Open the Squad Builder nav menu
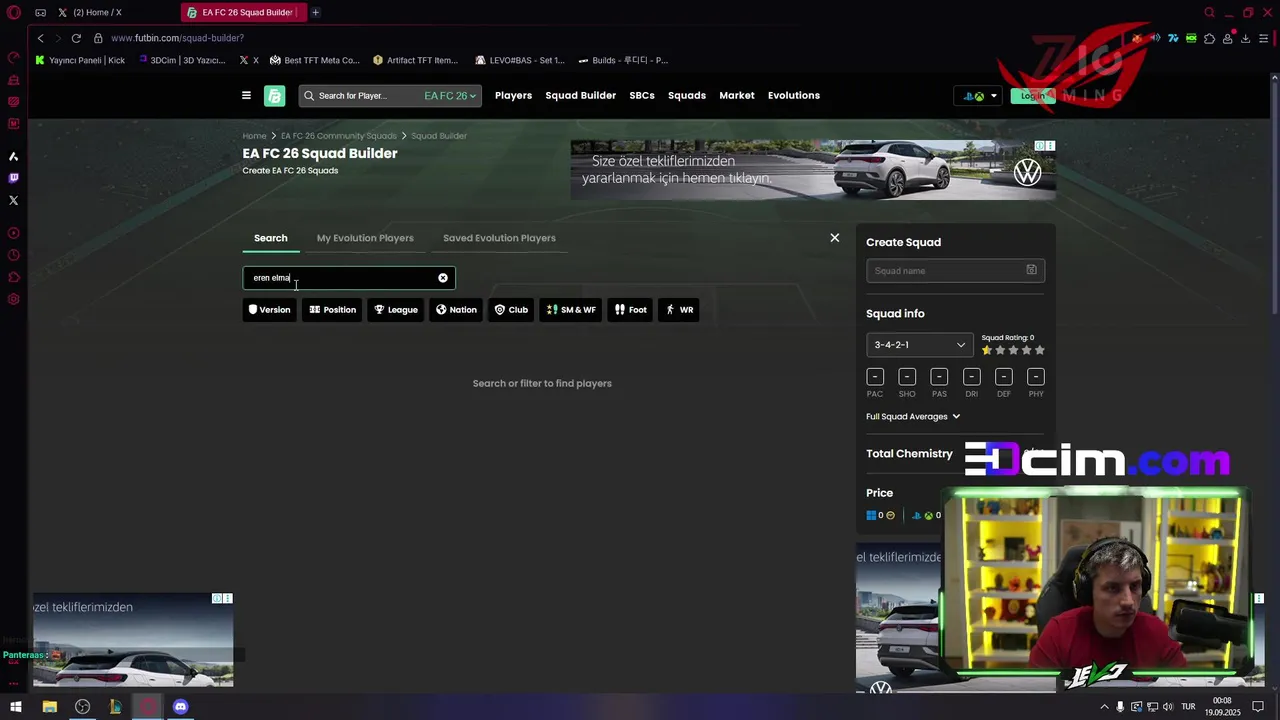 tap(580, 96)
